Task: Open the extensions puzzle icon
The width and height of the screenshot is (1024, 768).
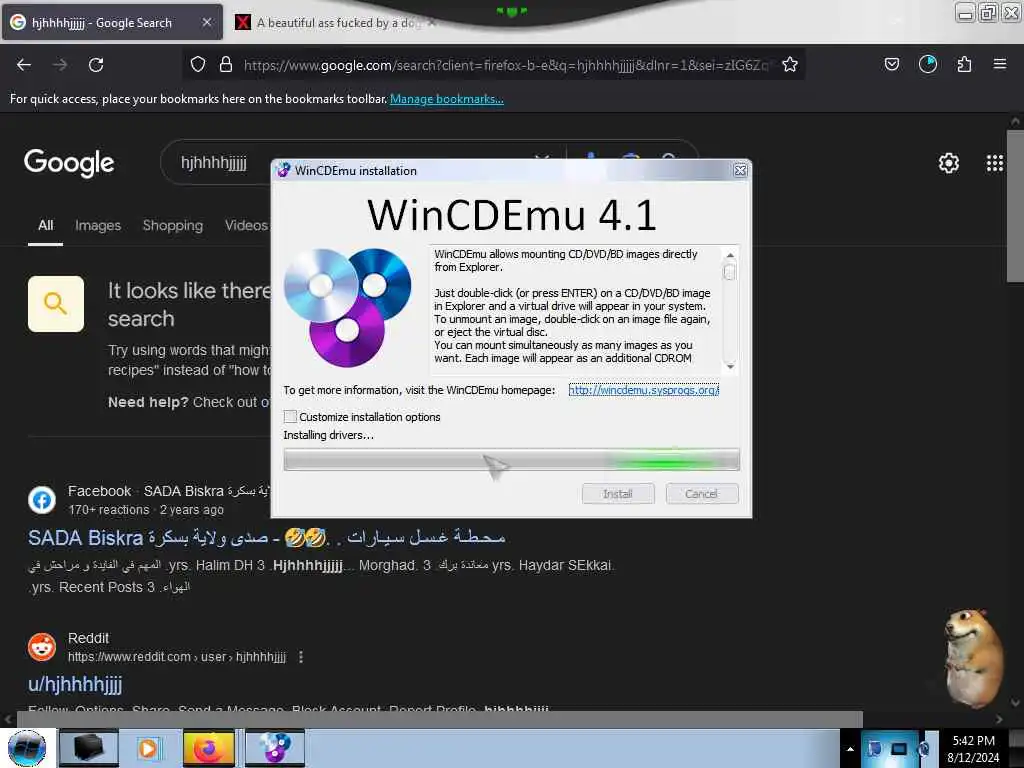Action: click(x=964, y=64)
